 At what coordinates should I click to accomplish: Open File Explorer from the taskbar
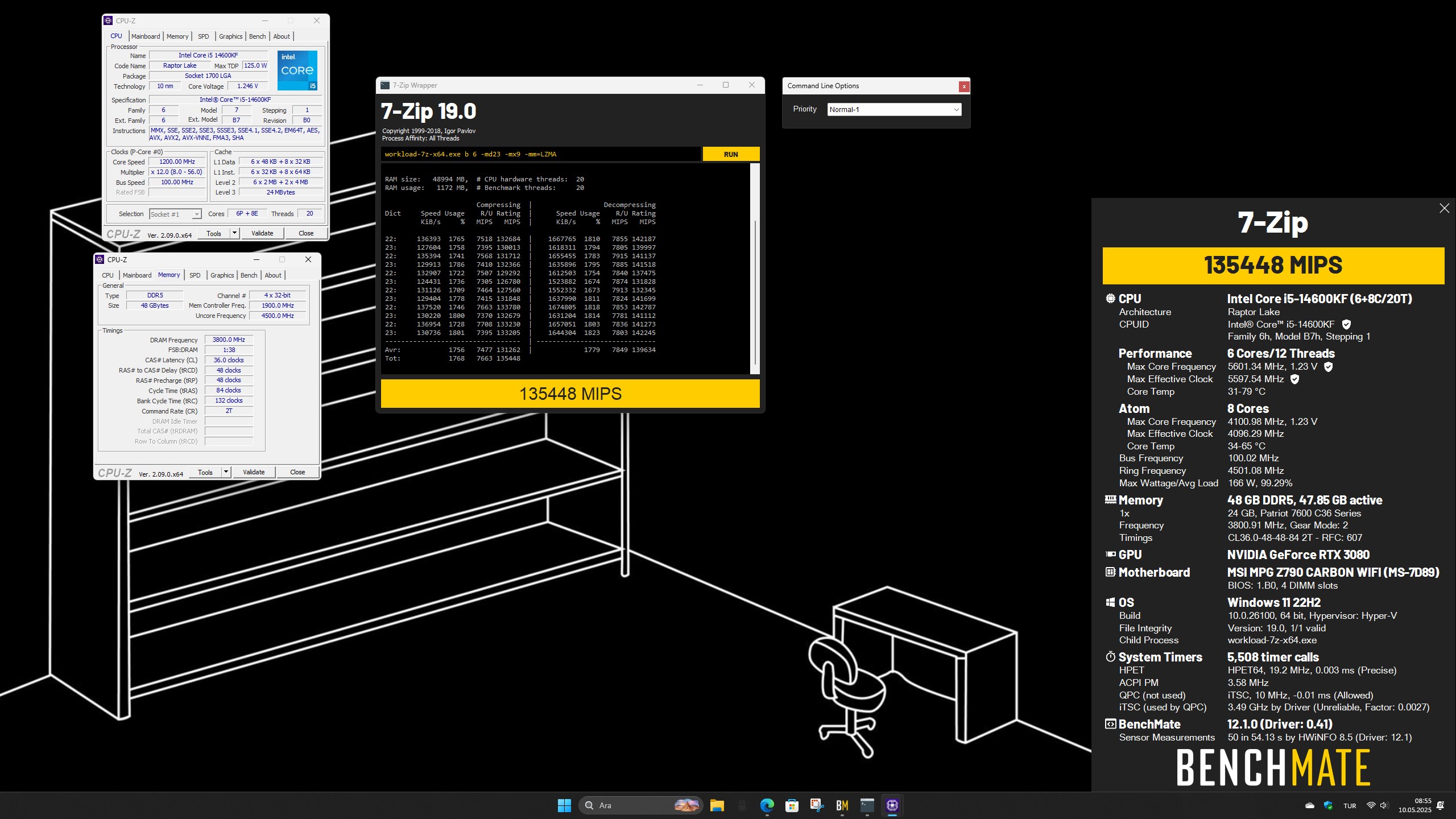(717, 805)
